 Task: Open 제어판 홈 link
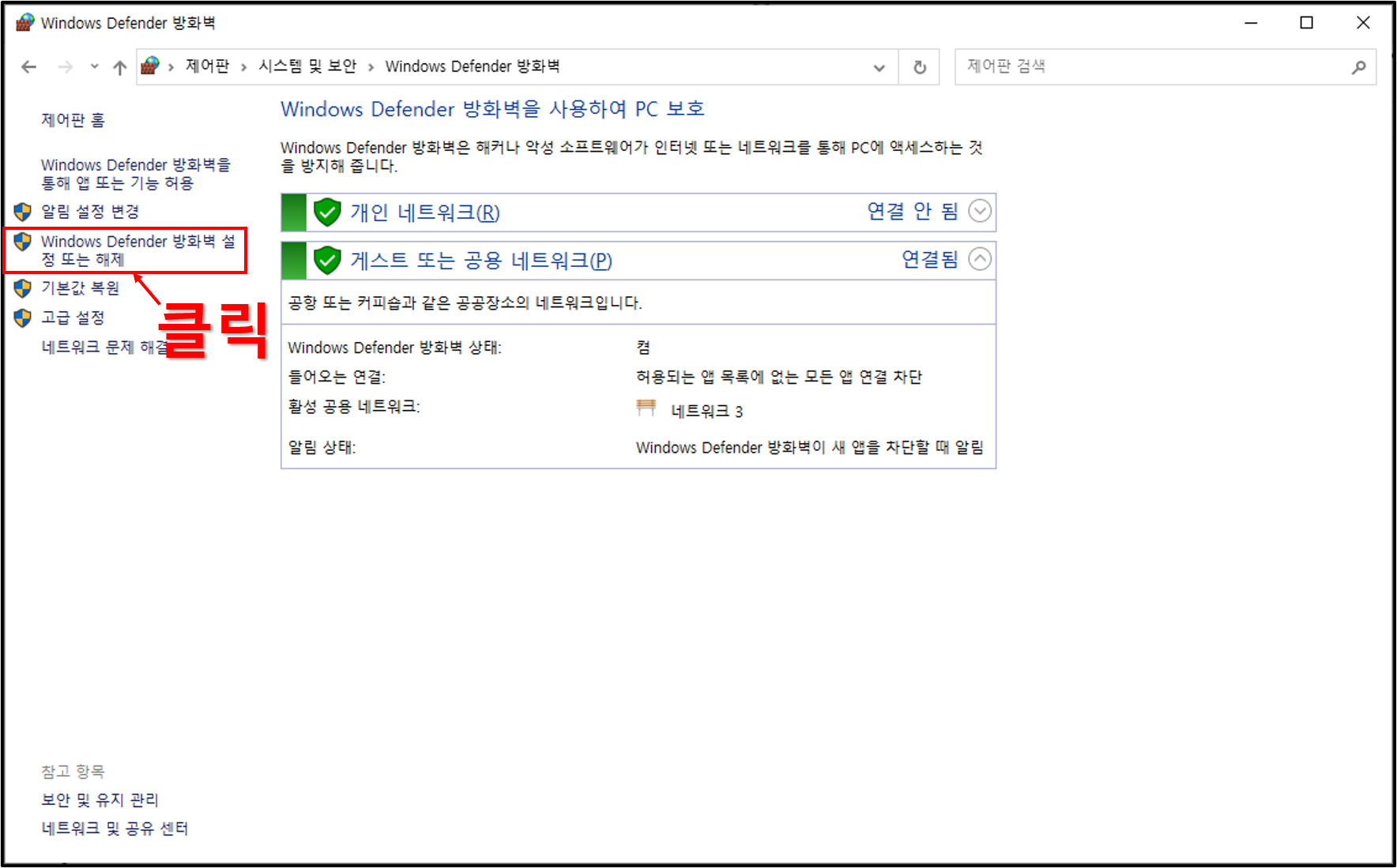coord(73,120)
